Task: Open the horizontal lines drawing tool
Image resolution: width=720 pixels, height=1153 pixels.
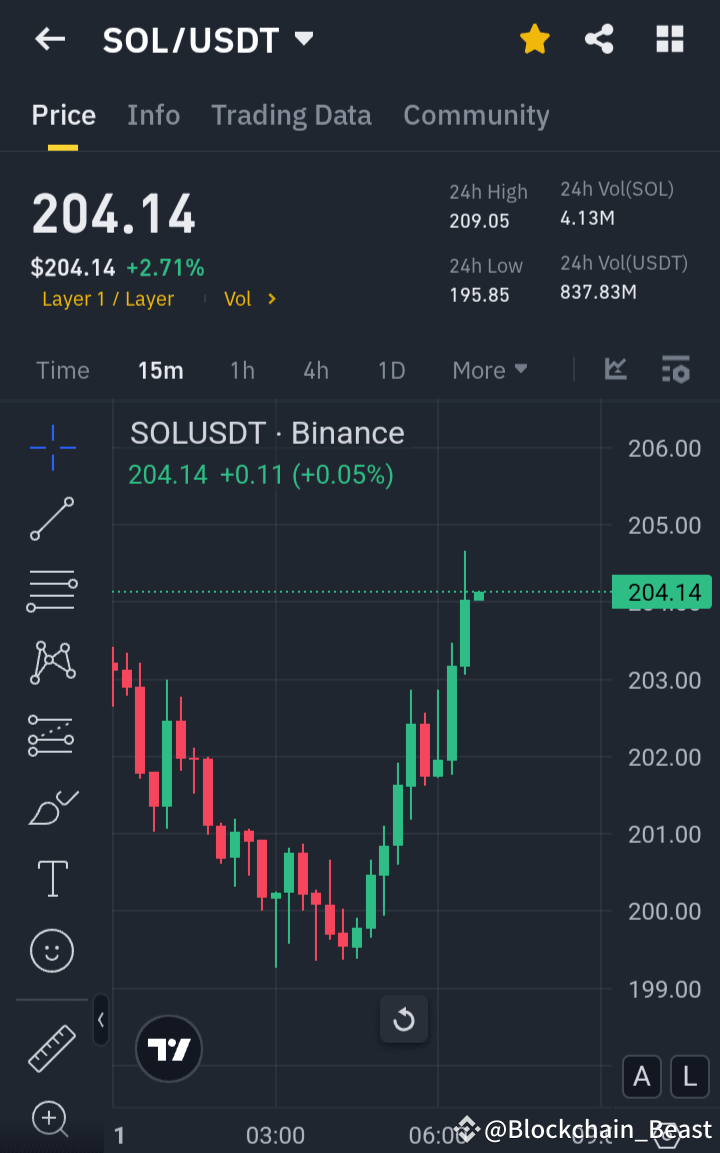Action: tap(51, 590)
